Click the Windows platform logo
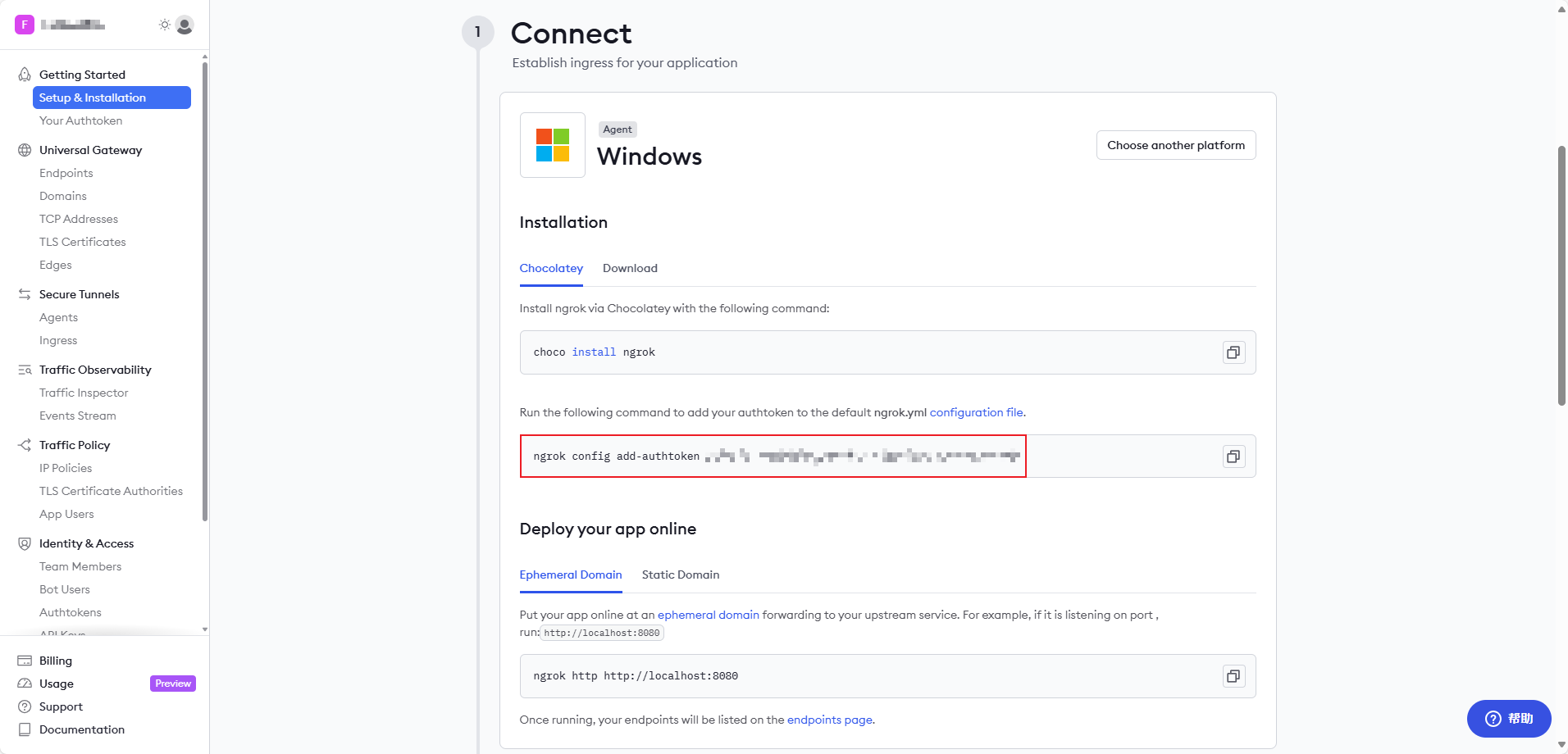 click(x=552, y=145)
